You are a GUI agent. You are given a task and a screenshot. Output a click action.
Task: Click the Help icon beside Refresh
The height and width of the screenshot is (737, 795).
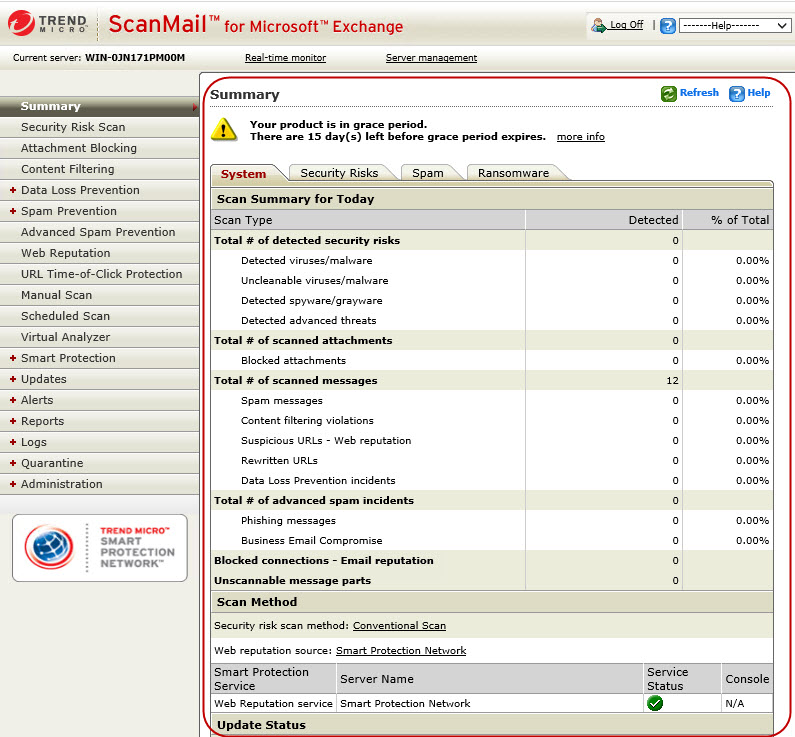(x=737, y=93)
